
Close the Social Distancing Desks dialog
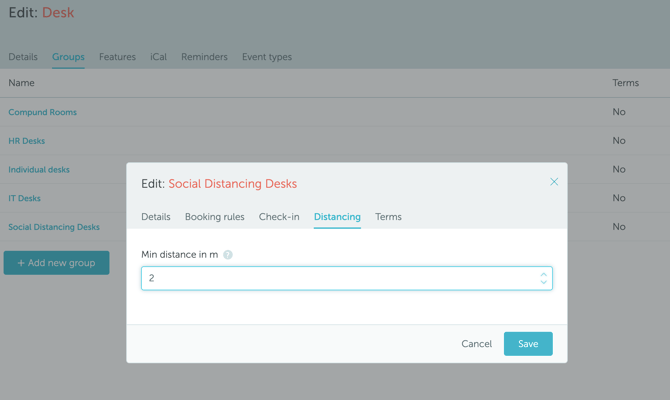click(x=554, y=182)
